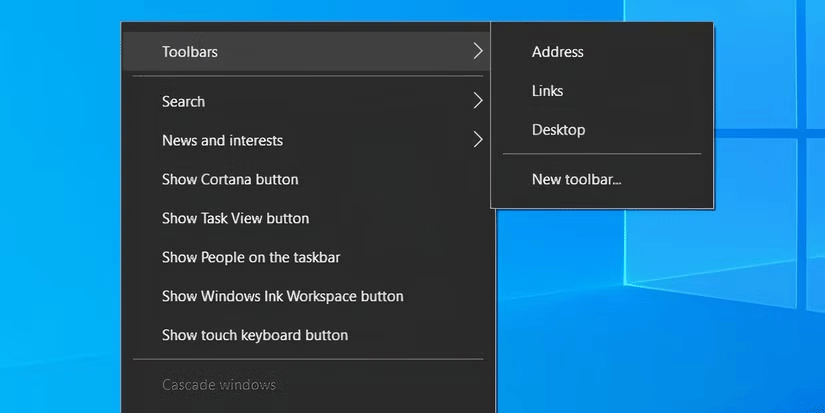Toggle Show Cortana button
Screen dimensions: 825x413
(230, 179)
